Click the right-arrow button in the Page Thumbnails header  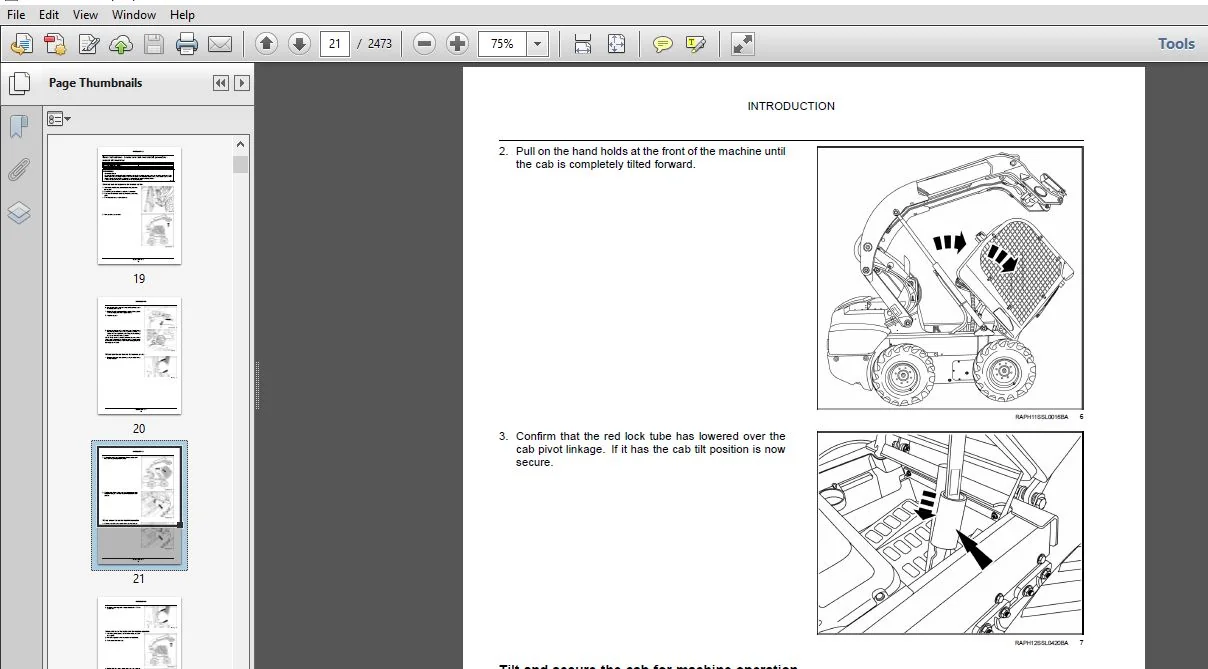[x=241, y=83]
